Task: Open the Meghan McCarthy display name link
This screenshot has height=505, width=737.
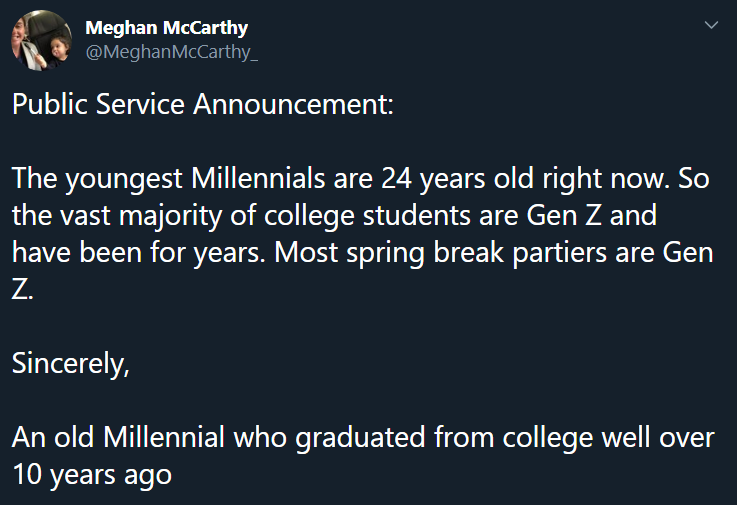Action: 166,28
